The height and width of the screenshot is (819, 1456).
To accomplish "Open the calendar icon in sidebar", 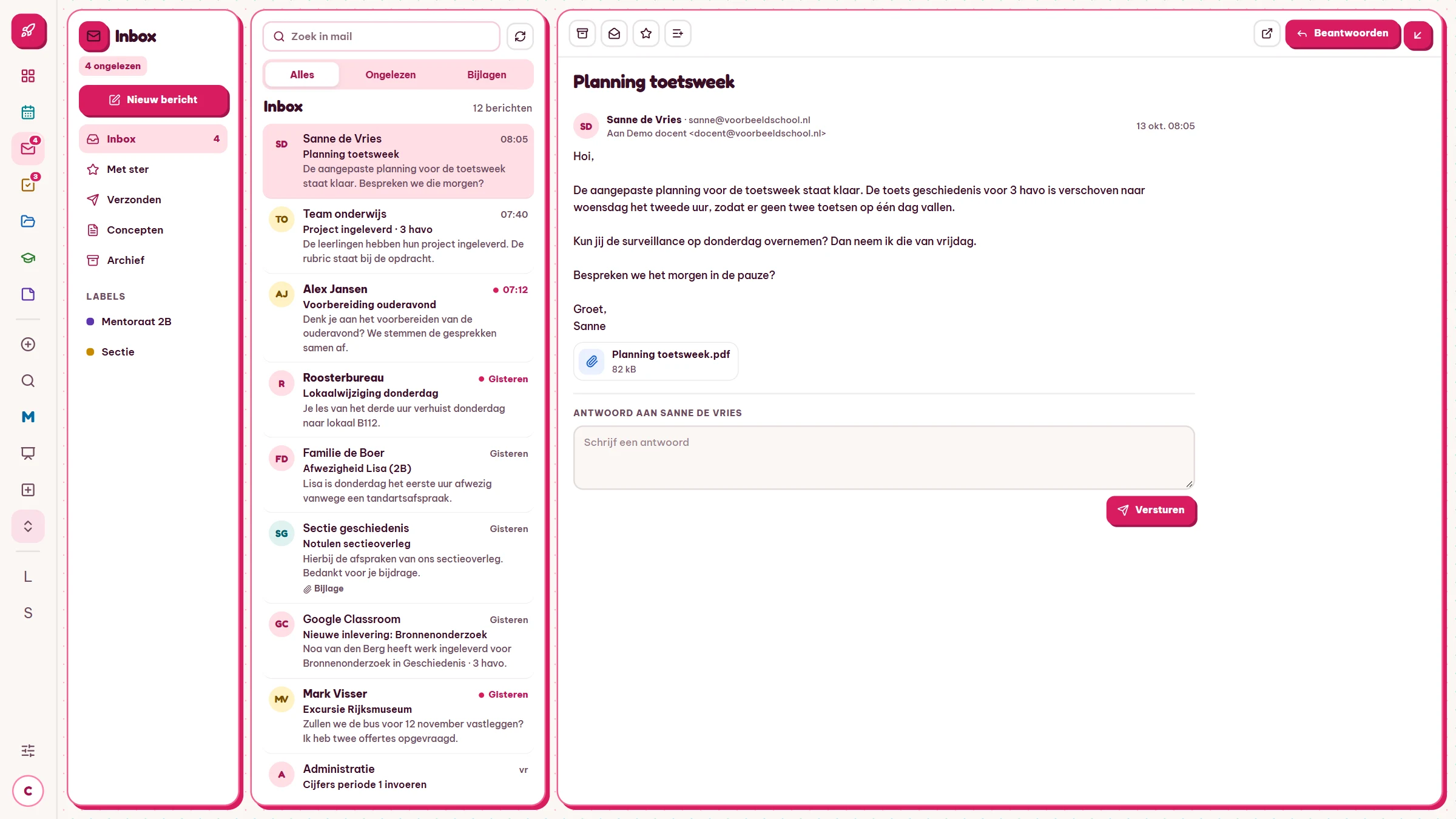I will point(28,112).
